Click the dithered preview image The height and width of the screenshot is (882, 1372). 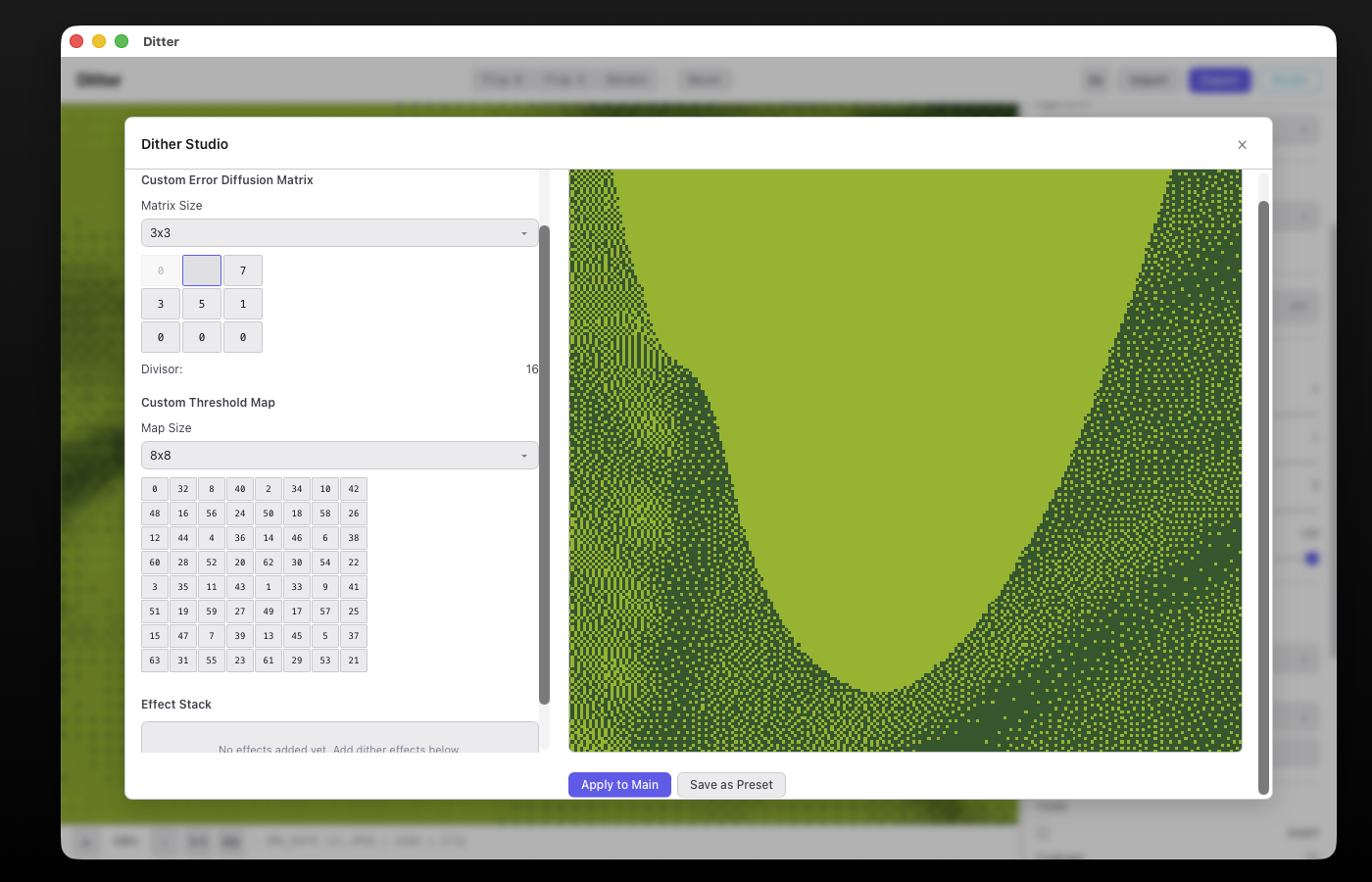tap(905, 461)
